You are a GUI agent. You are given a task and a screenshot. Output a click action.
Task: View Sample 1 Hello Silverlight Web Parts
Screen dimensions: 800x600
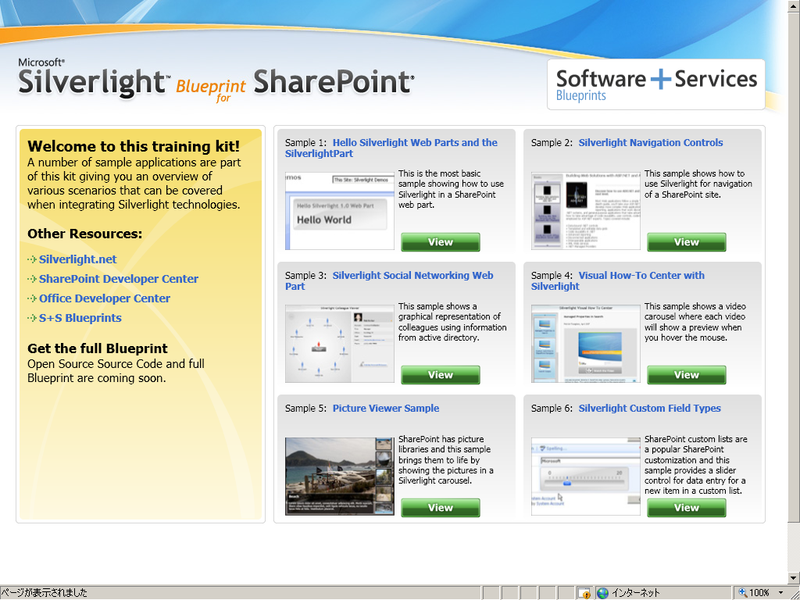pos(440,242)
